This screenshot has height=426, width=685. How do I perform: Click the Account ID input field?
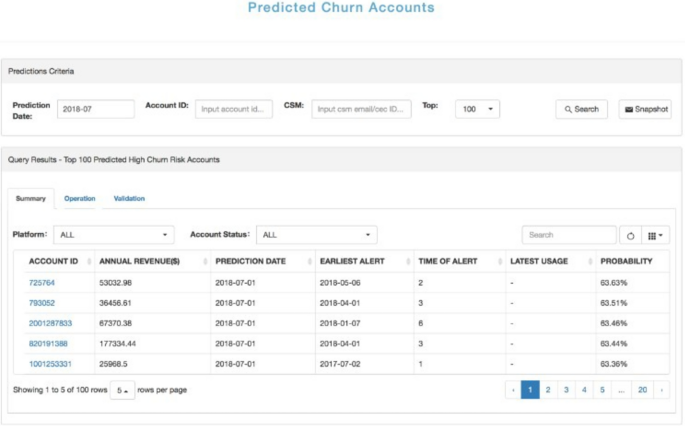tap(233, 109)
